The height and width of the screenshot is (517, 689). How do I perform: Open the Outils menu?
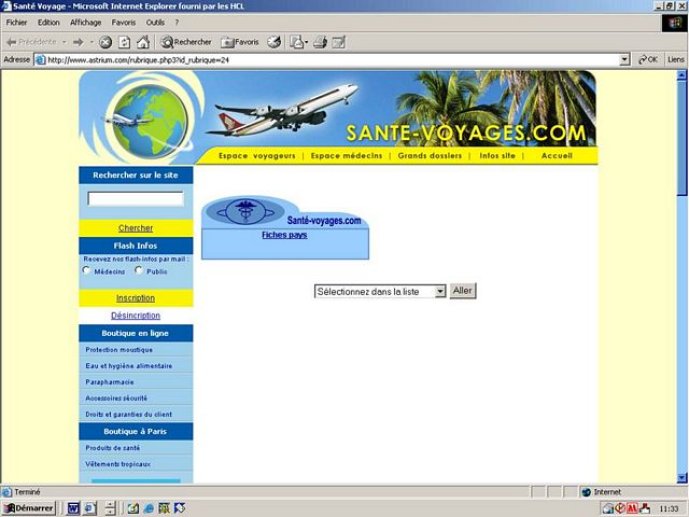155,22
